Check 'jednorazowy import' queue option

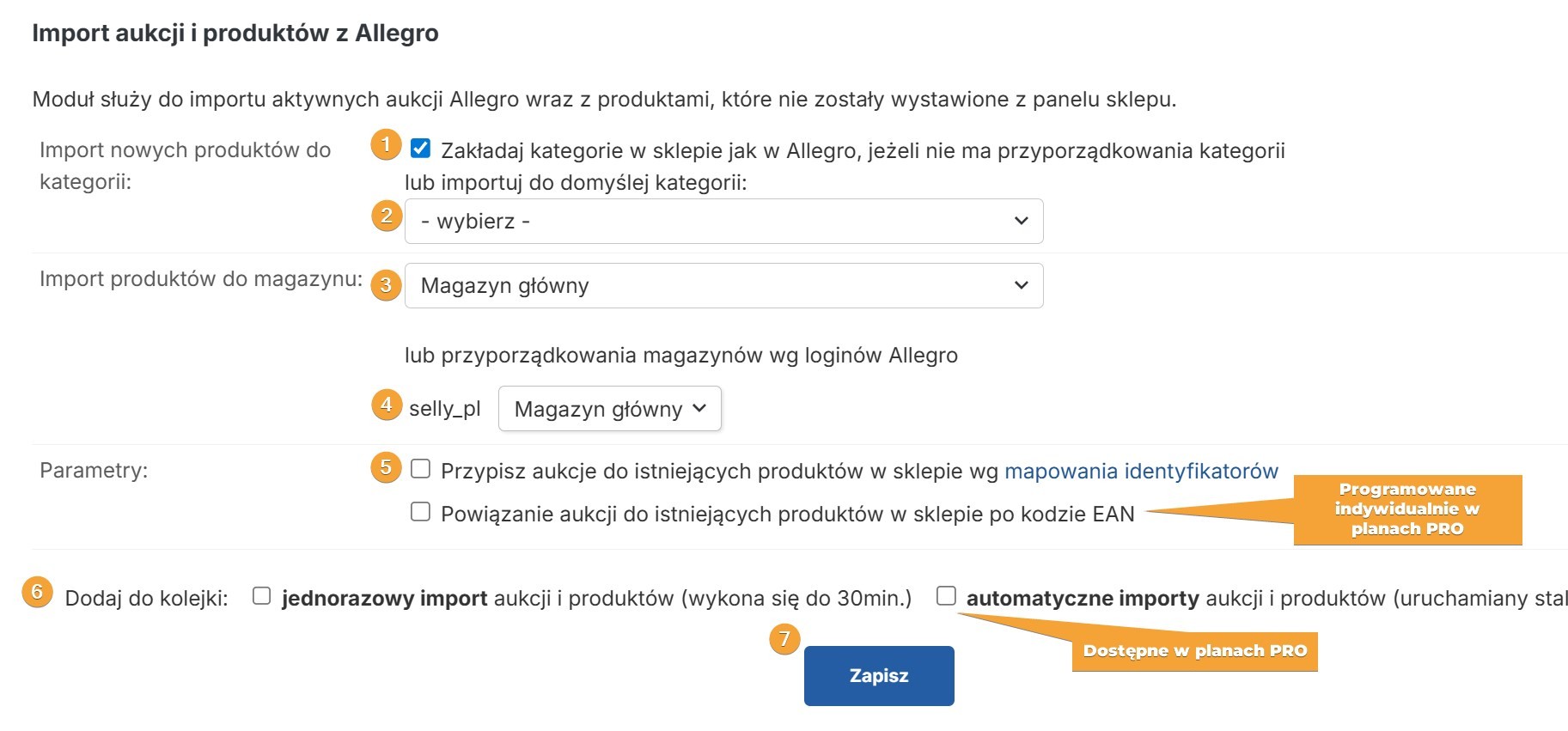(262, 596)
